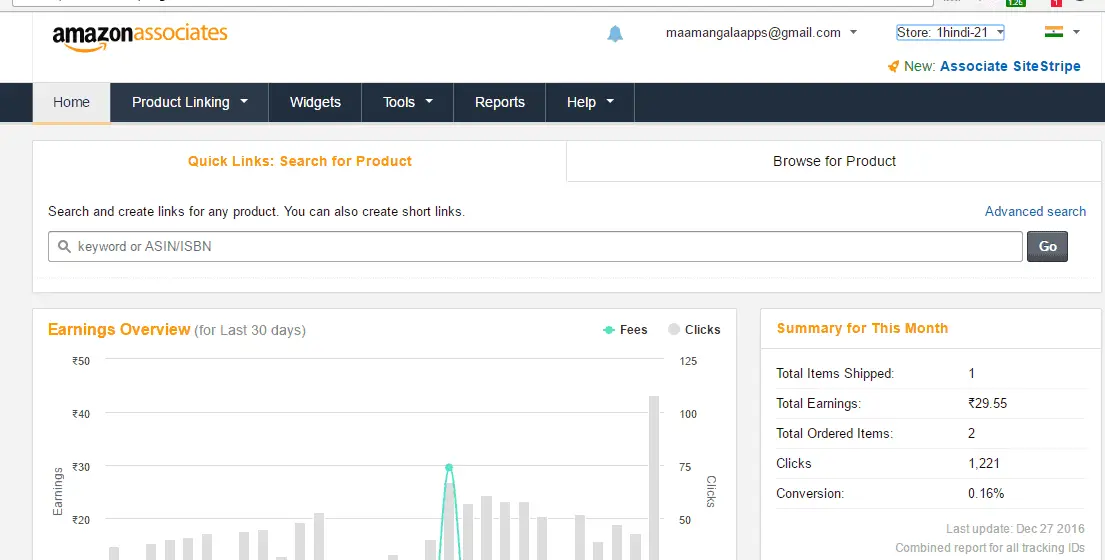Open the maamangalaapps@gmail.com account dropdown
Viewport: 1105px width, 560px height.
coord(761,32)
